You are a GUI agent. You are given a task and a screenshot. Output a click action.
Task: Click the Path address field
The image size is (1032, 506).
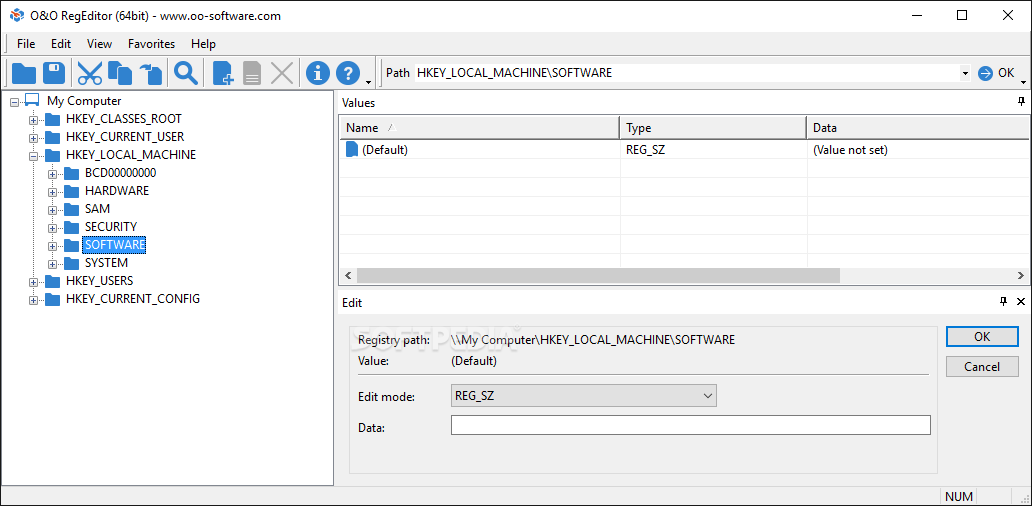pos(686,73)
